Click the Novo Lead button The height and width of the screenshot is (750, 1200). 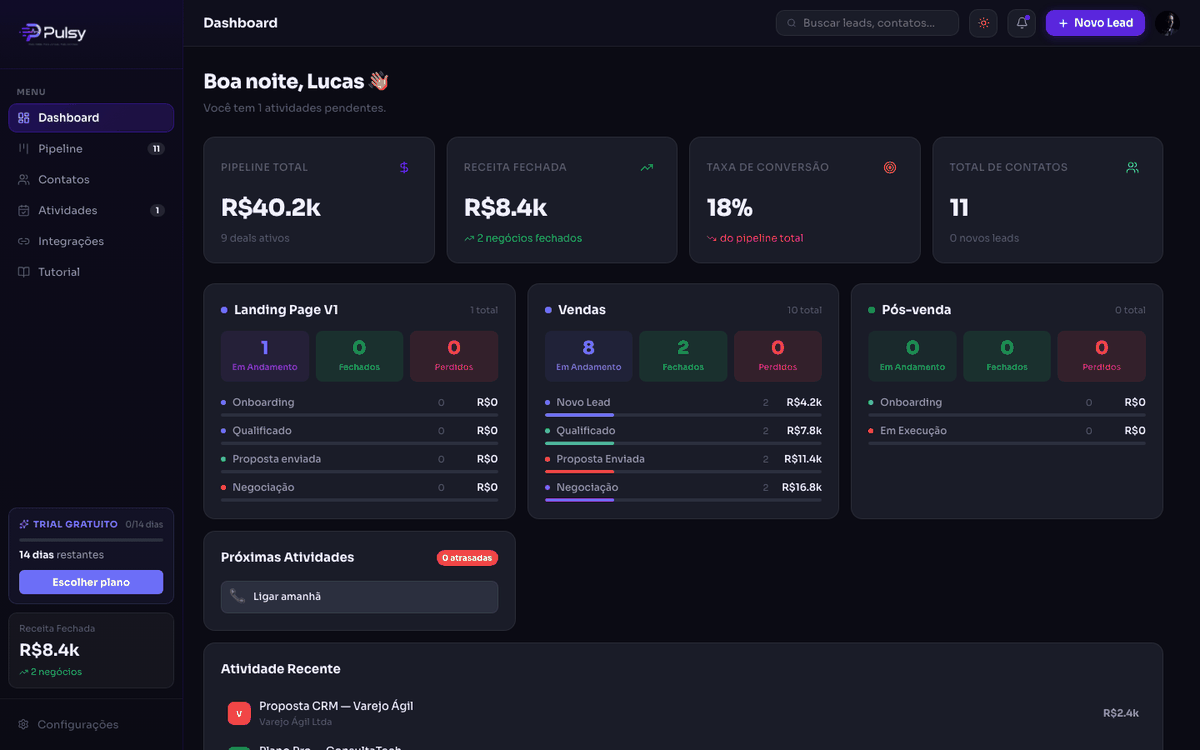pyautogui.click(x=1095, y=23)
